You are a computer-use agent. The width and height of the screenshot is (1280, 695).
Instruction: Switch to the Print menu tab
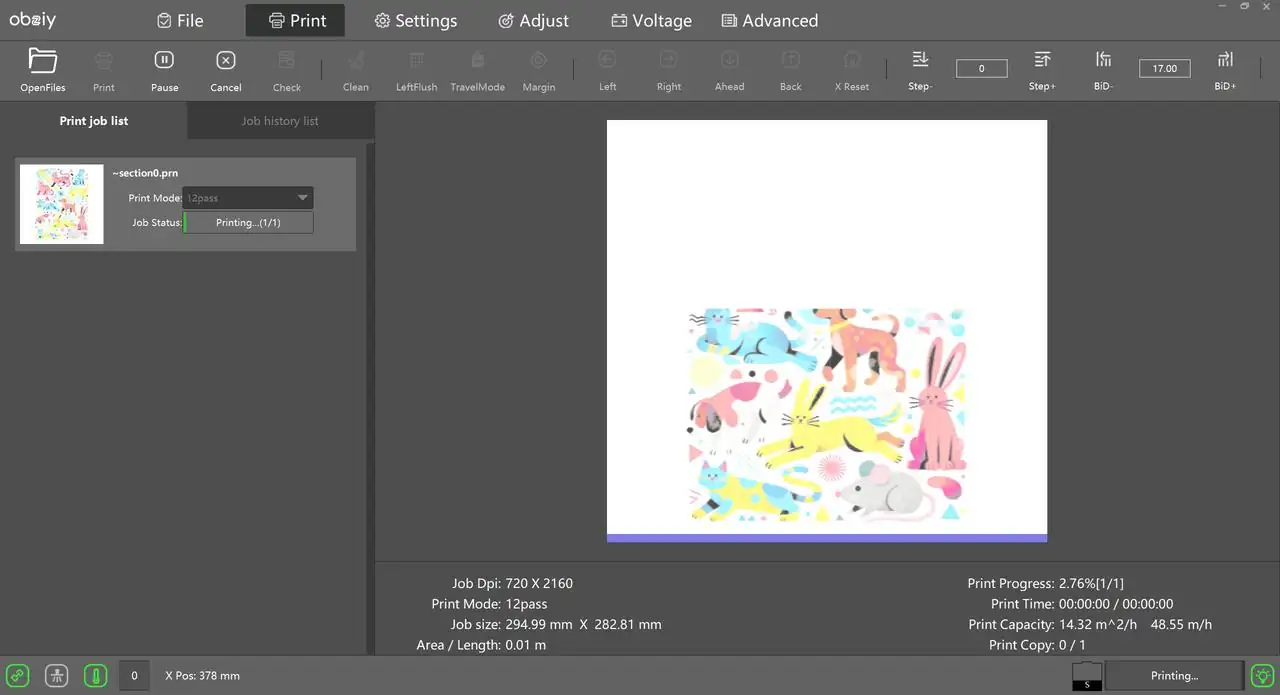(x=295, y=20)
